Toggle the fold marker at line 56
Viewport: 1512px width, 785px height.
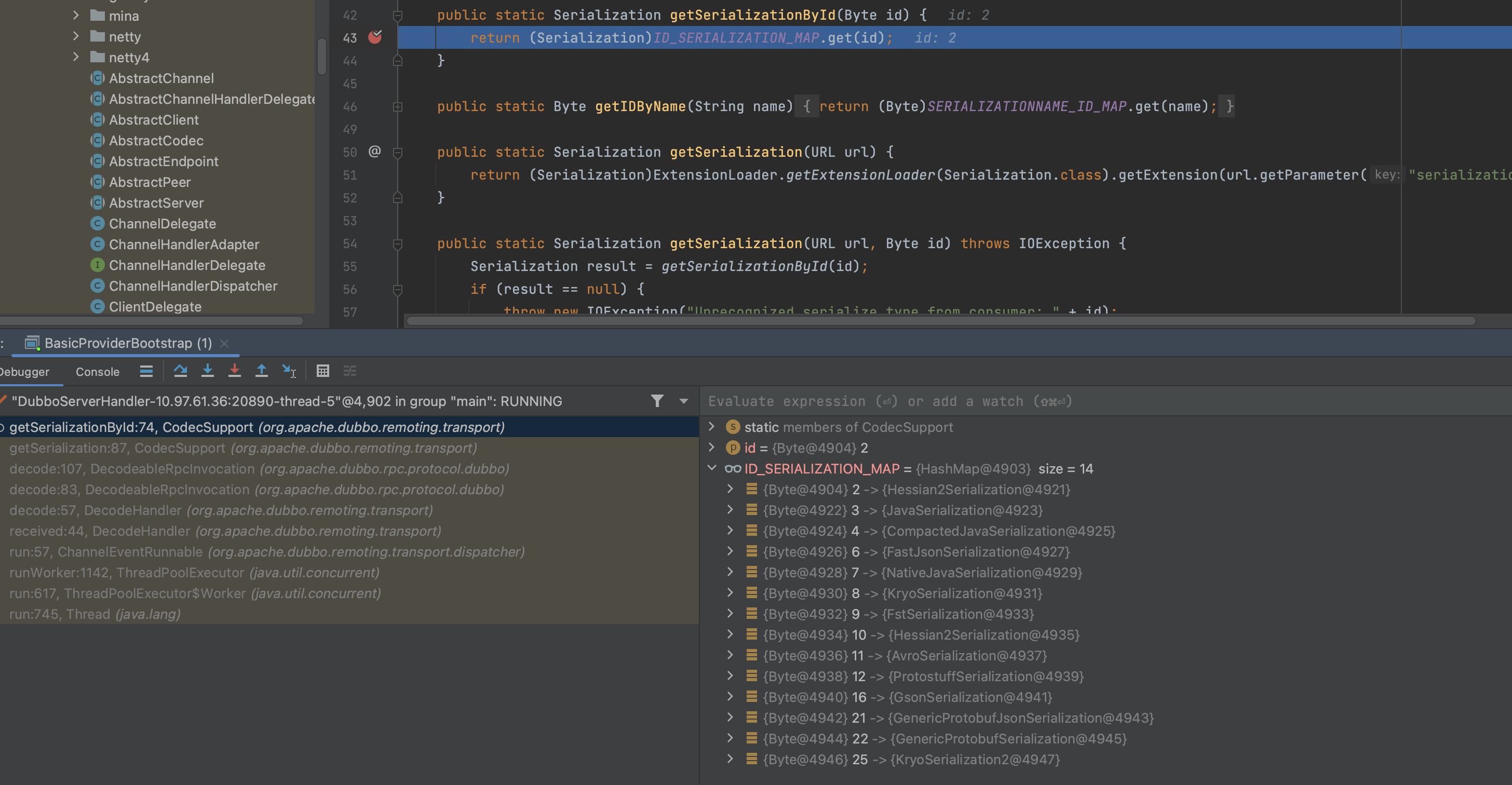click(x=397, y=290)
